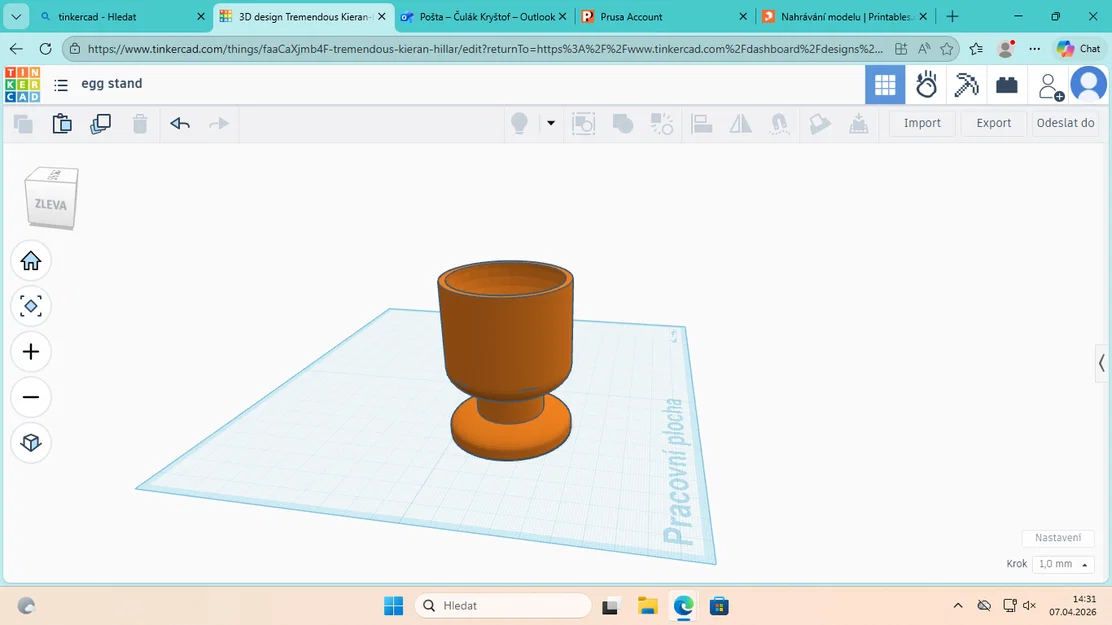Open the Odeslat do dropdown
This screenshot has width=1112, height=625.
[1065, 122]
